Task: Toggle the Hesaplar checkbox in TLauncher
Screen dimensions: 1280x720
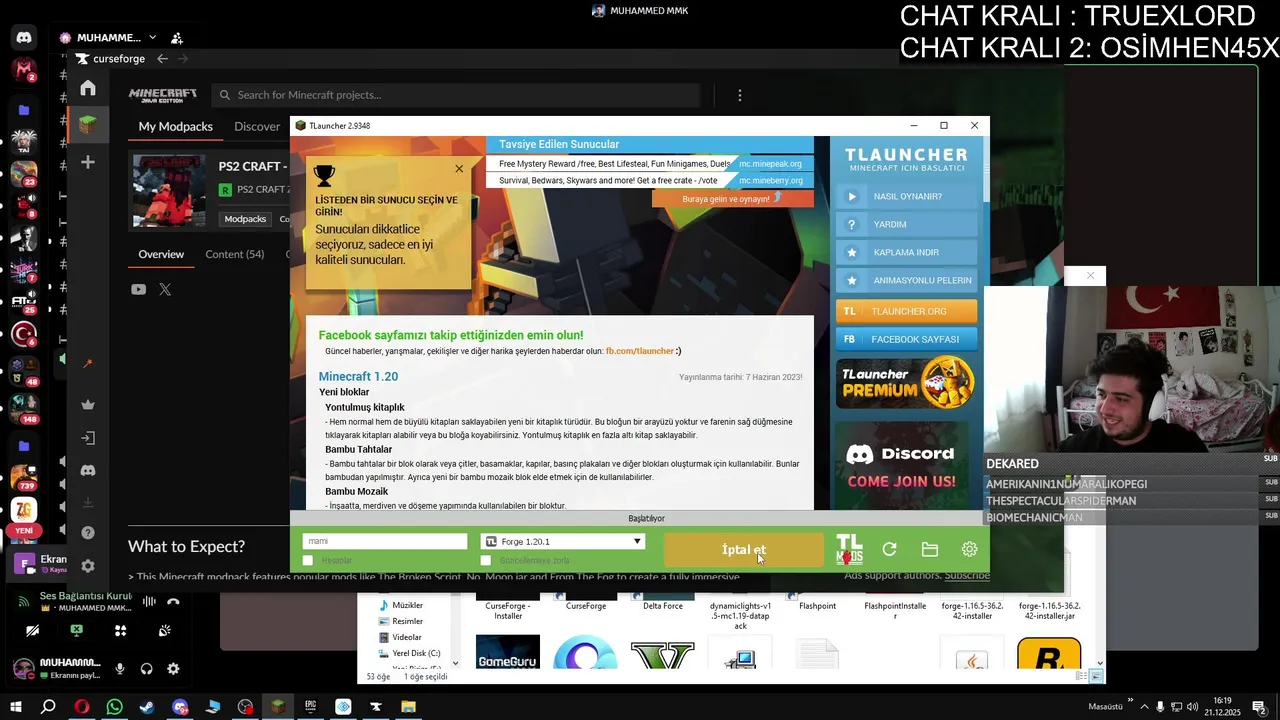Action: 308,560
